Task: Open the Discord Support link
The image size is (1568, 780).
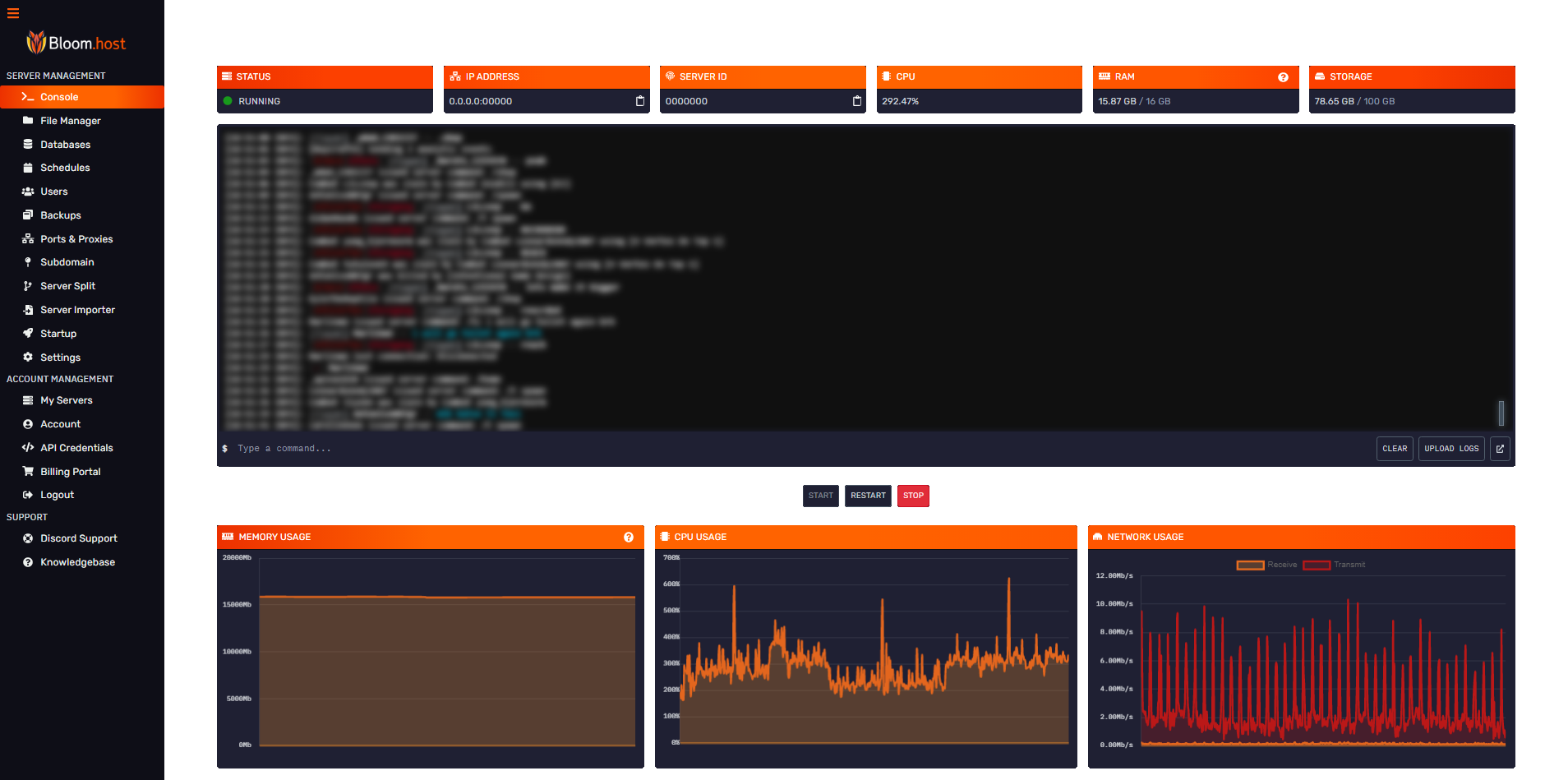Action: (x=79, y=538)
